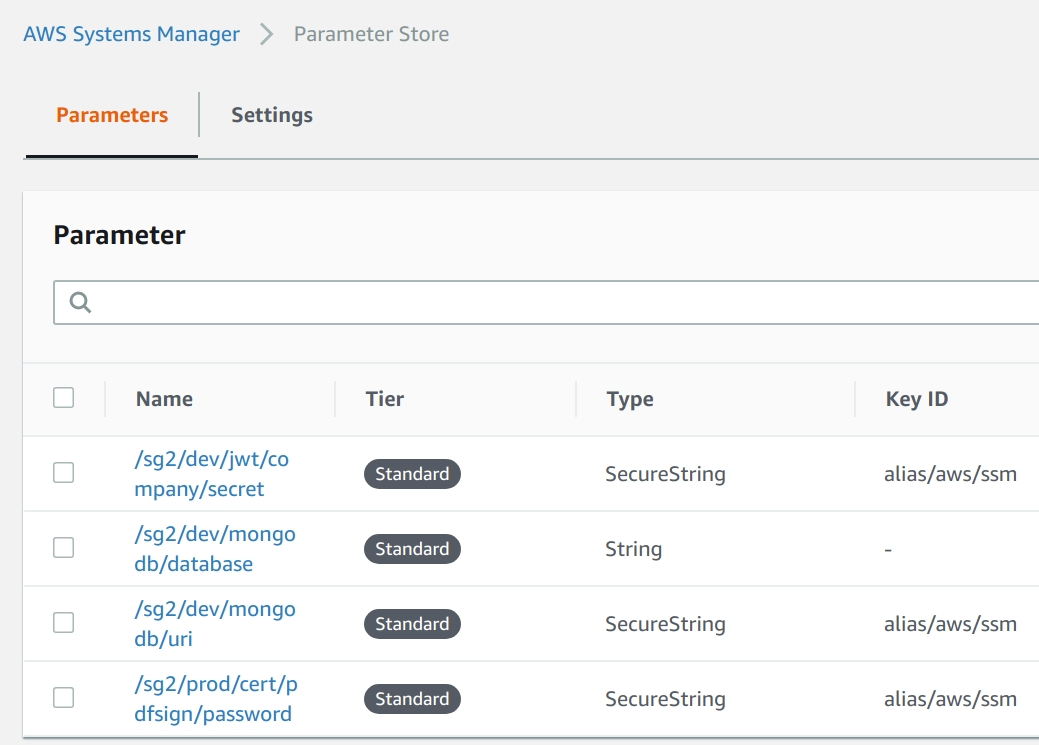
Task: Click the magnifier search icon
Action: coord(80,302)
